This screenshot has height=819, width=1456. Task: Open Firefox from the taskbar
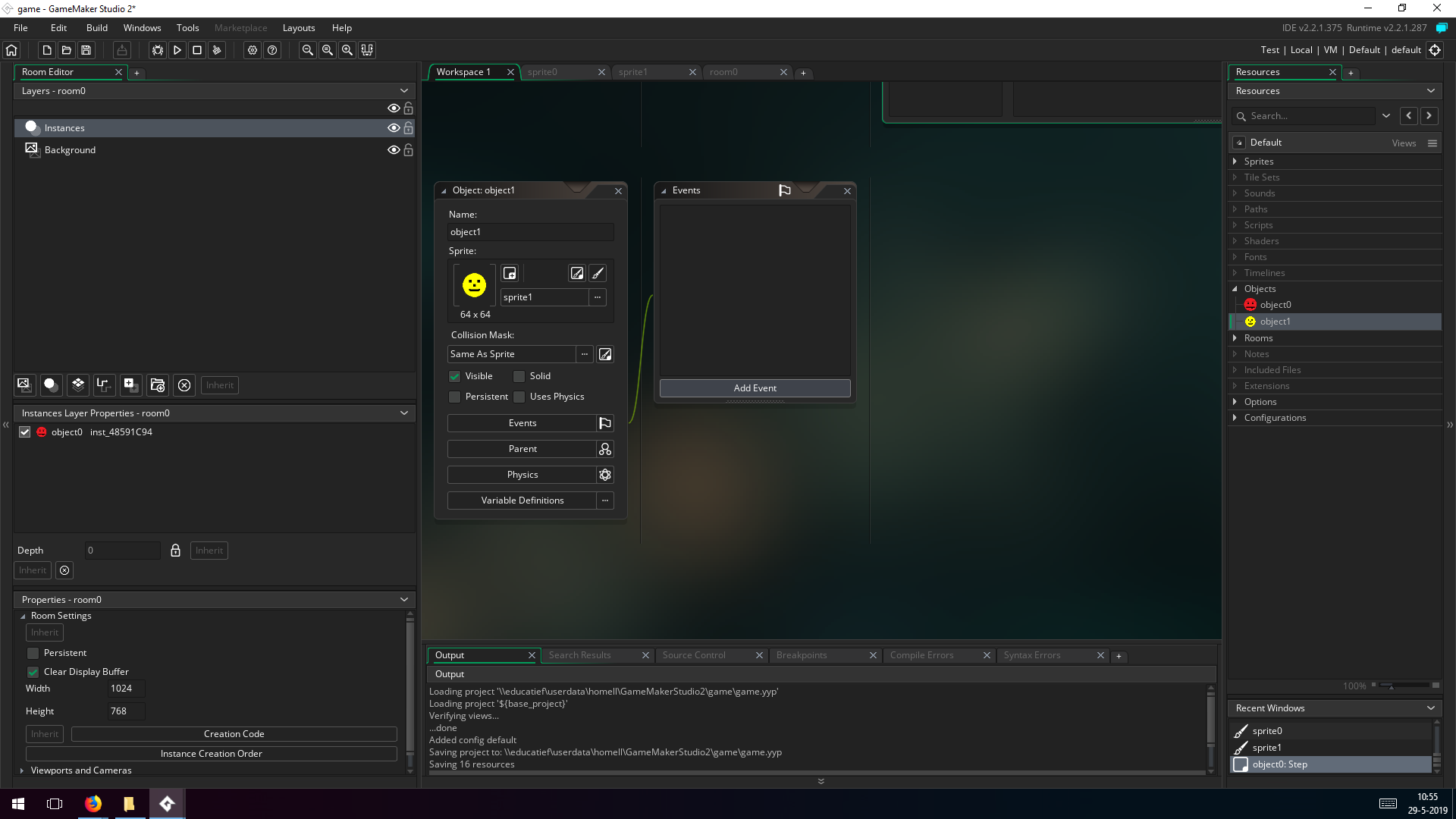pyautogui.click(x=93, y=804)
